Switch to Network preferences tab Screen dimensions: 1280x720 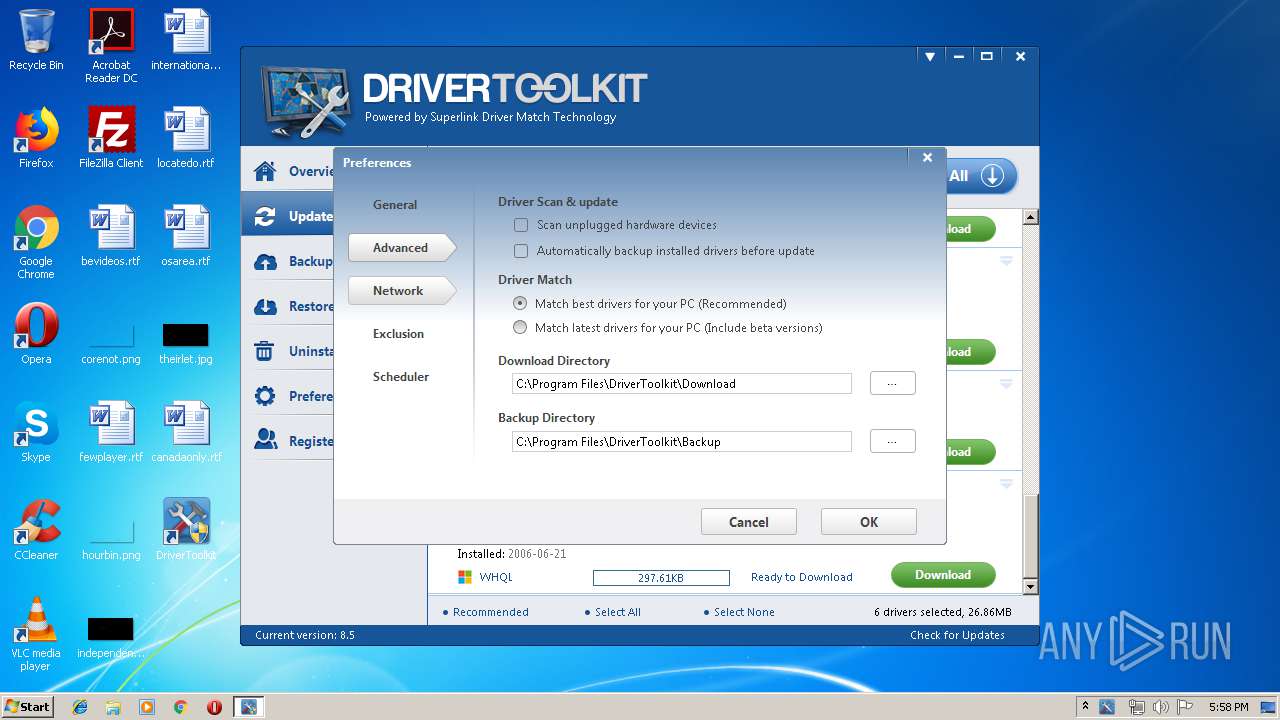(401, 291)
